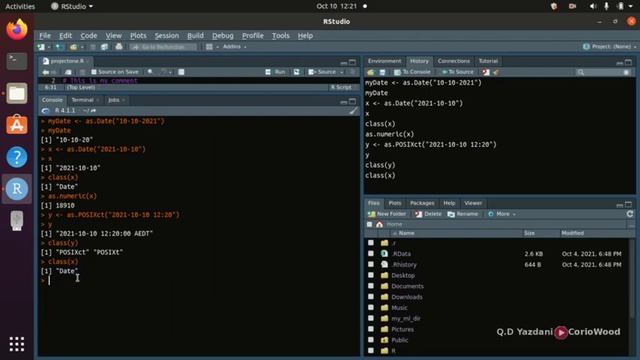The height and width of the screenshot is (360, 640).
Task: Open Ubuntu Software from the dock
Action: [x=17, y=125]
